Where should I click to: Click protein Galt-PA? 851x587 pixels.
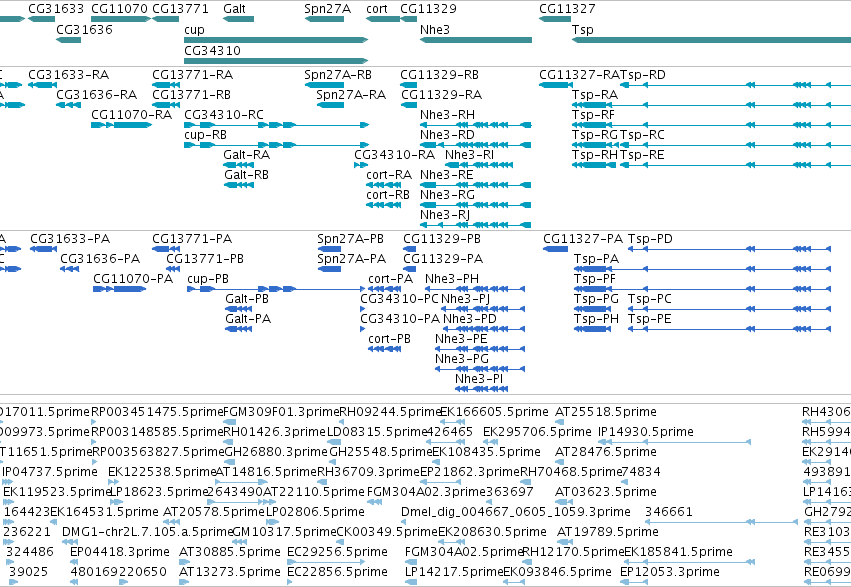point(239,329)
